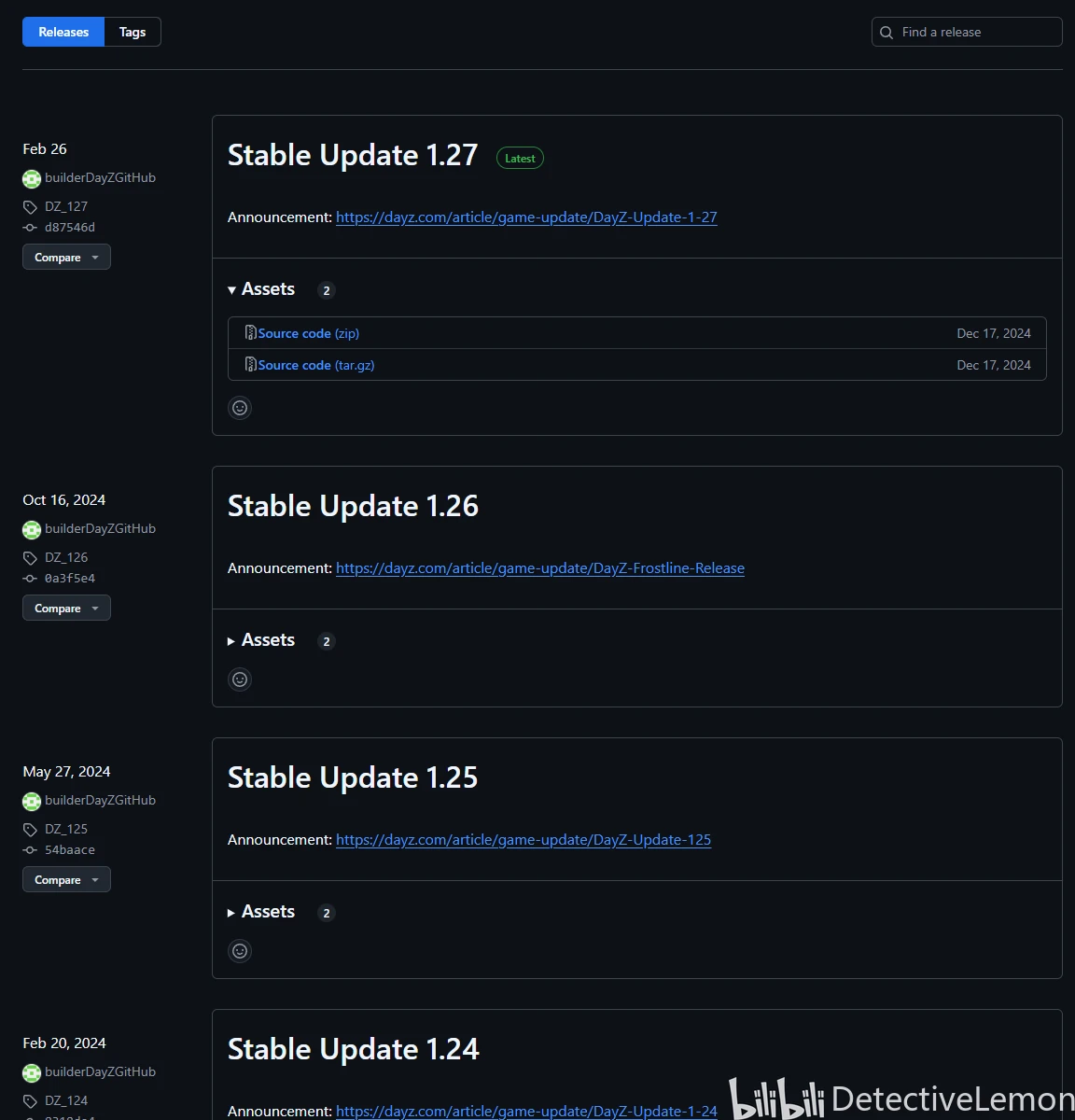This screenshot has height=1120, width=1075.
Task: Click builderDayZGitHub avatar beside Feb 26
Action: coord(32,178)
